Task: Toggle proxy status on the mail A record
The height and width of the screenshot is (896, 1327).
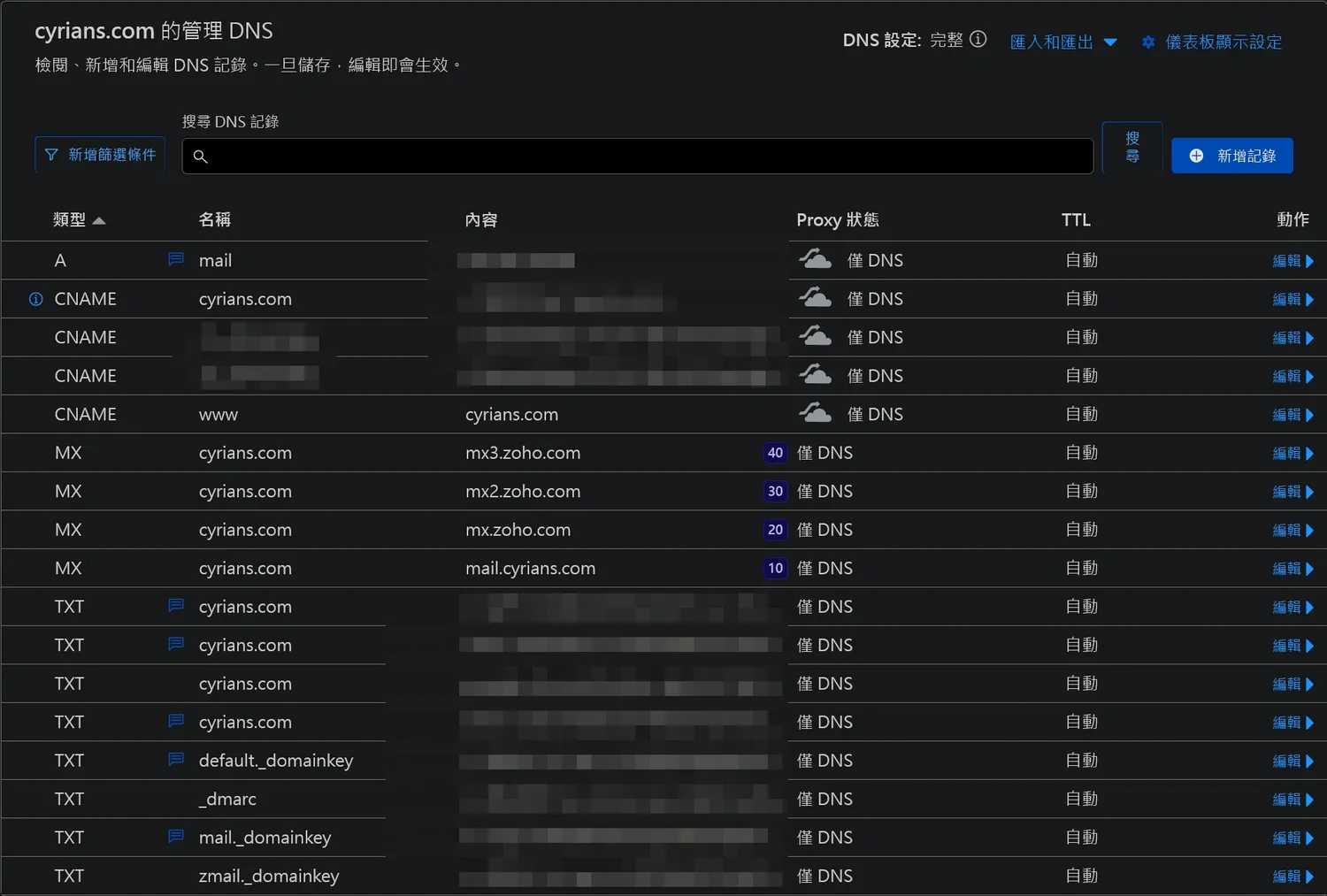Action: [815, 258]
